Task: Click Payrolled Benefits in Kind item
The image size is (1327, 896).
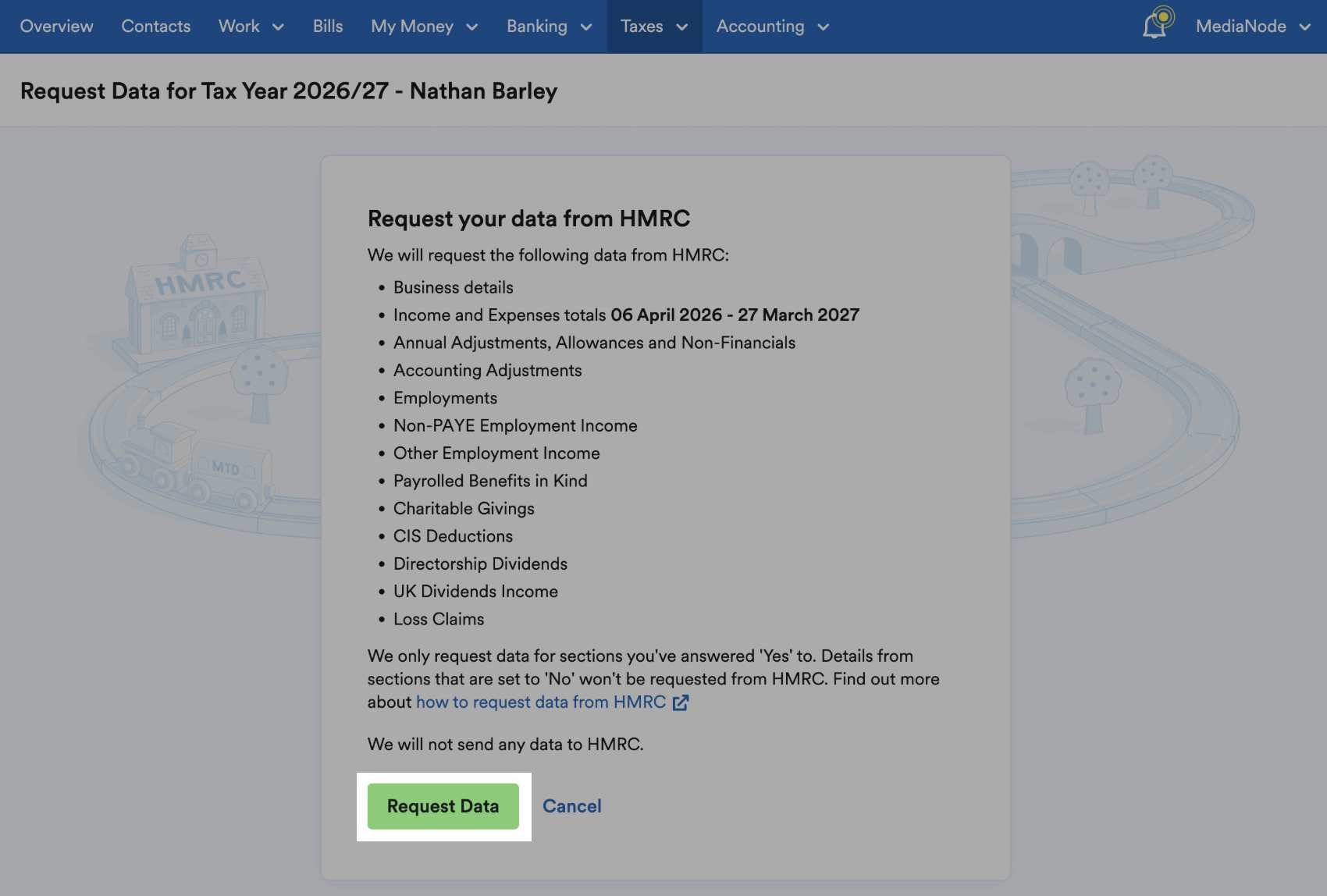Action: coord(490,481)
